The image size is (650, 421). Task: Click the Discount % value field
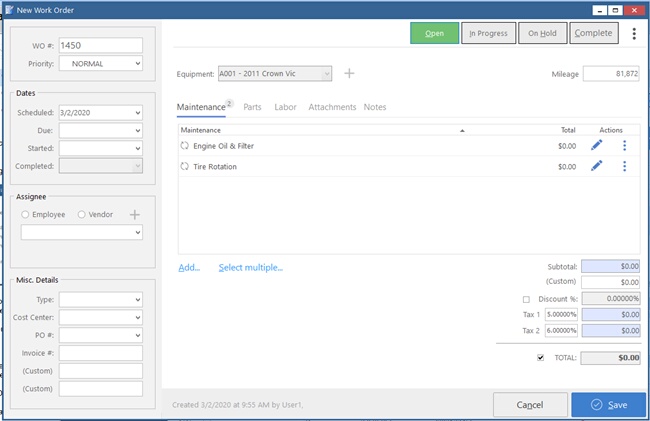[x=611, y=298]
